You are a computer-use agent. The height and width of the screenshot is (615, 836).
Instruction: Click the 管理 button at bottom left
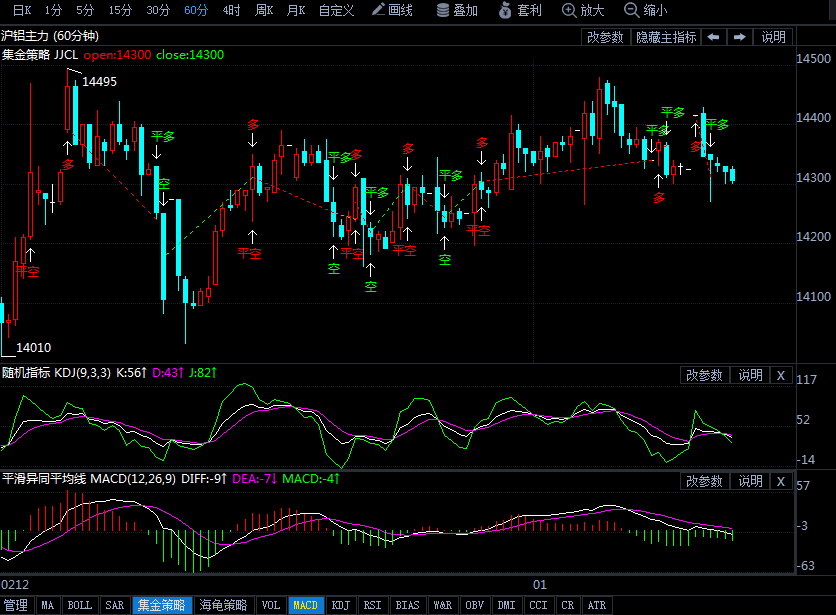point(16,605)
